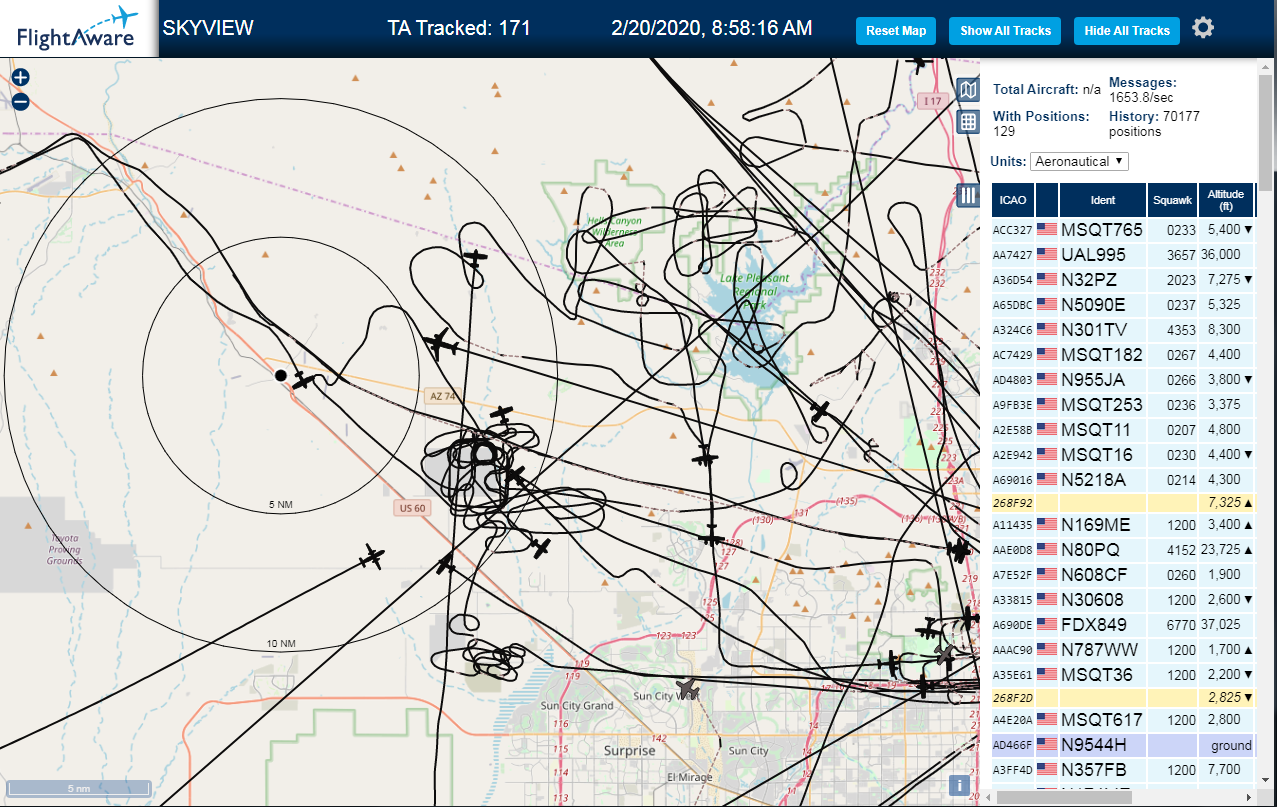Select the 268F2D unidentified aircraft row
This screenshot has width=1277, height=807.
(x=1123, y=697)
